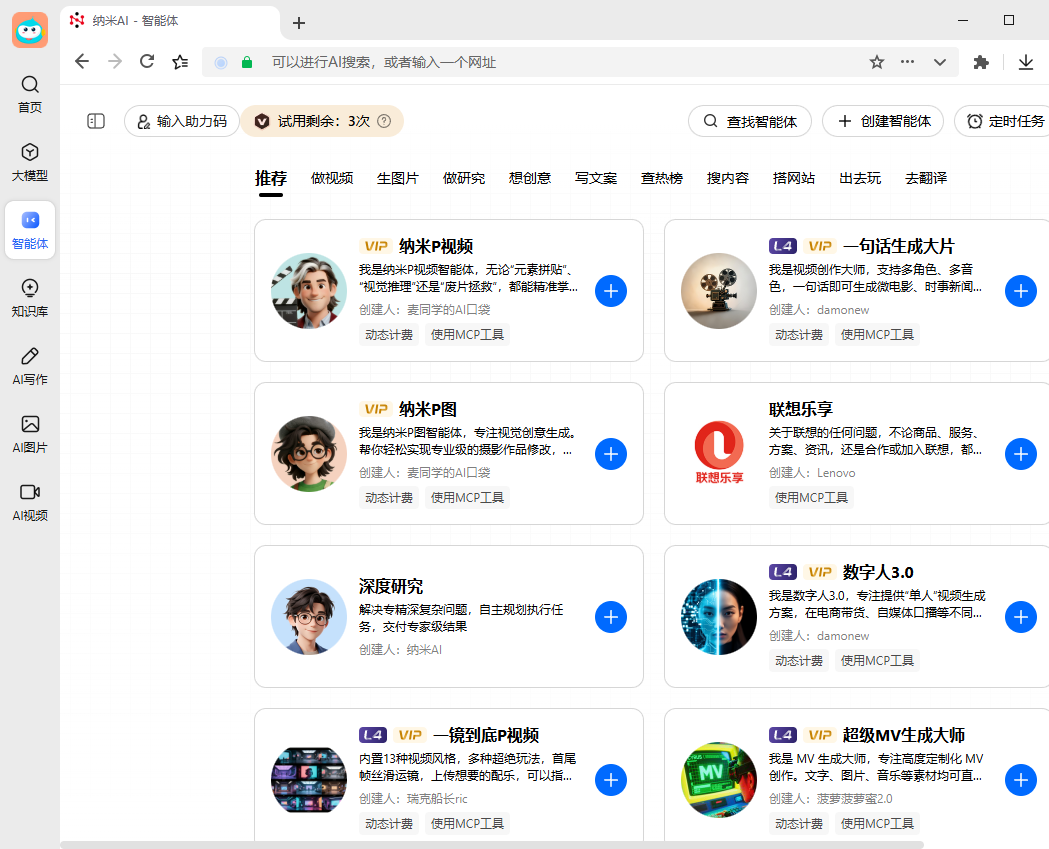Click the 输入助力码 button
1049x849 pixels.
pyautogui.click(x=181, y=121)
